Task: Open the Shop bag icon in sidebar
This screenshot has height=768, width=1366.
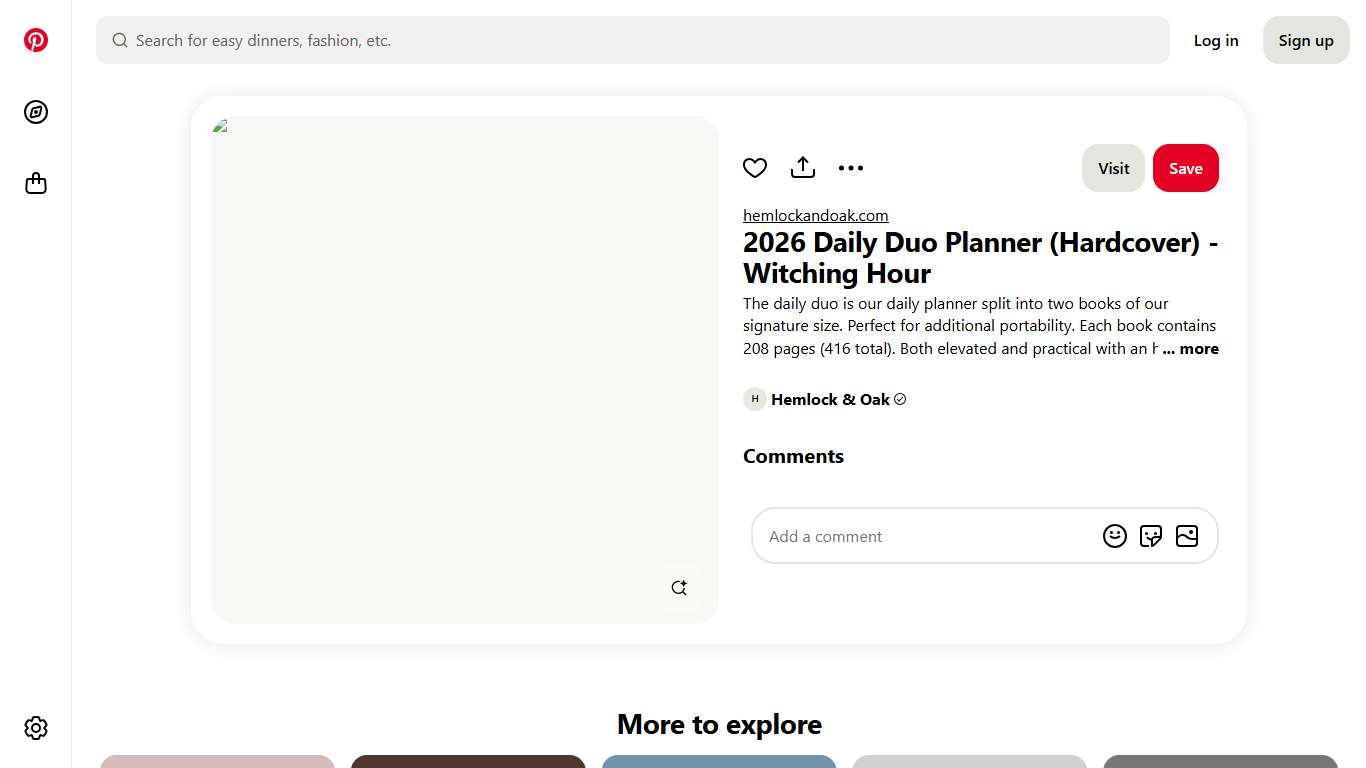Action: [x=36, y=183]
